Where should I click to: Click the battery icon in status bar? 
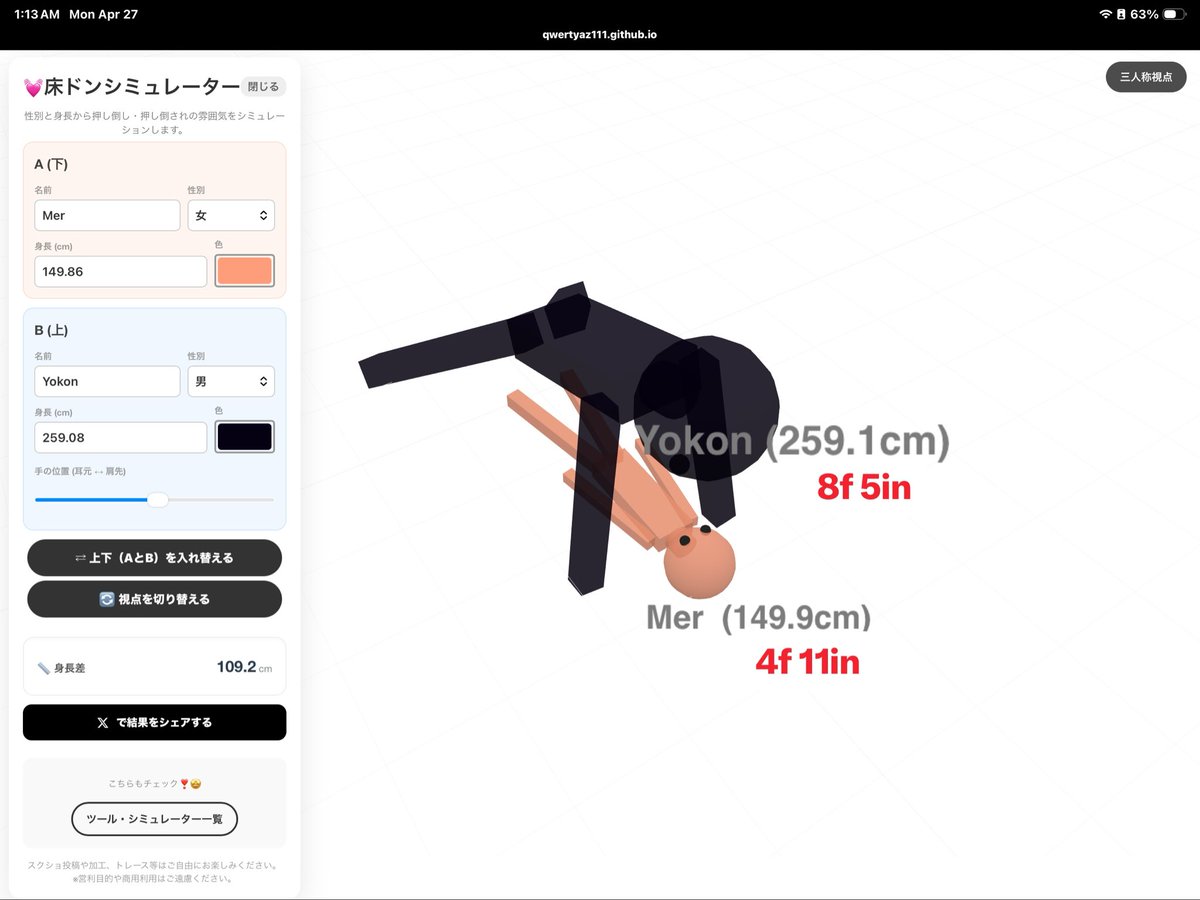(x=1173, y=15)
